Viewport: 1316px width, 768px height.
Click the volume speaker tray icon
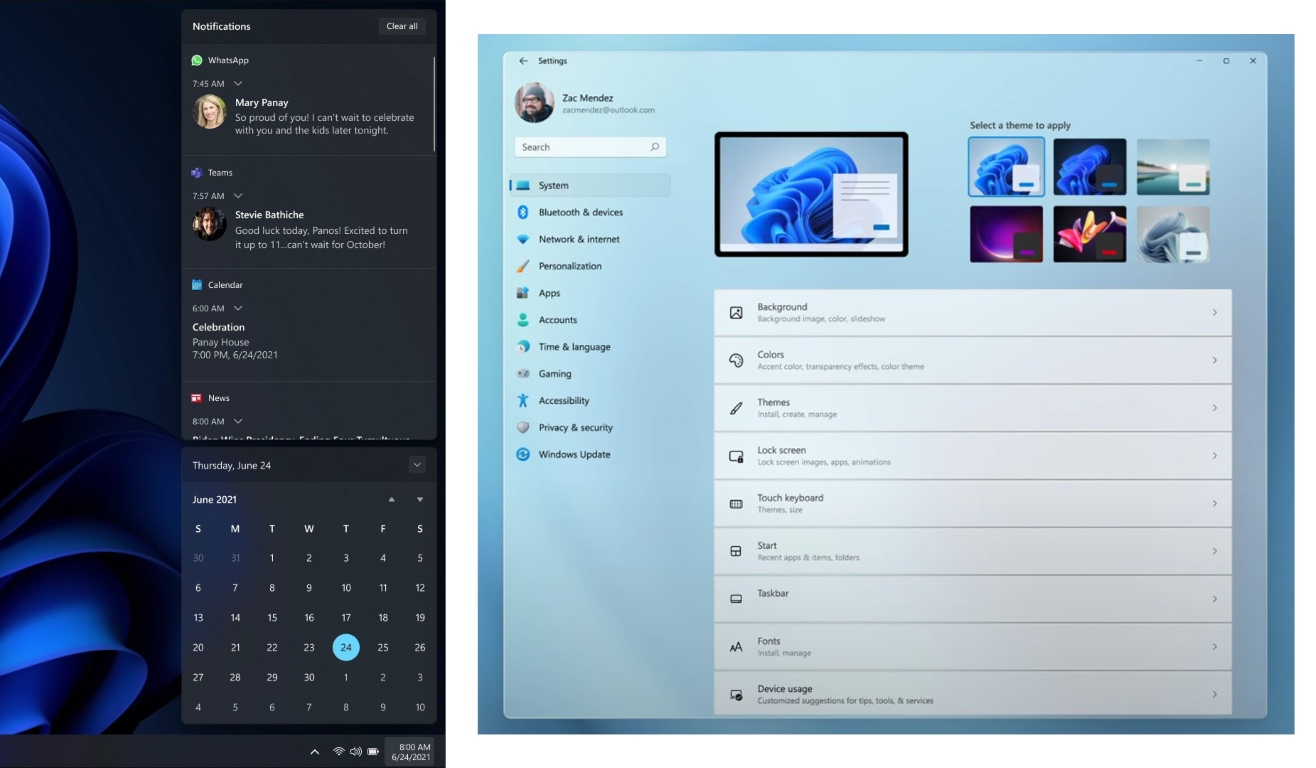coord(355,751)
